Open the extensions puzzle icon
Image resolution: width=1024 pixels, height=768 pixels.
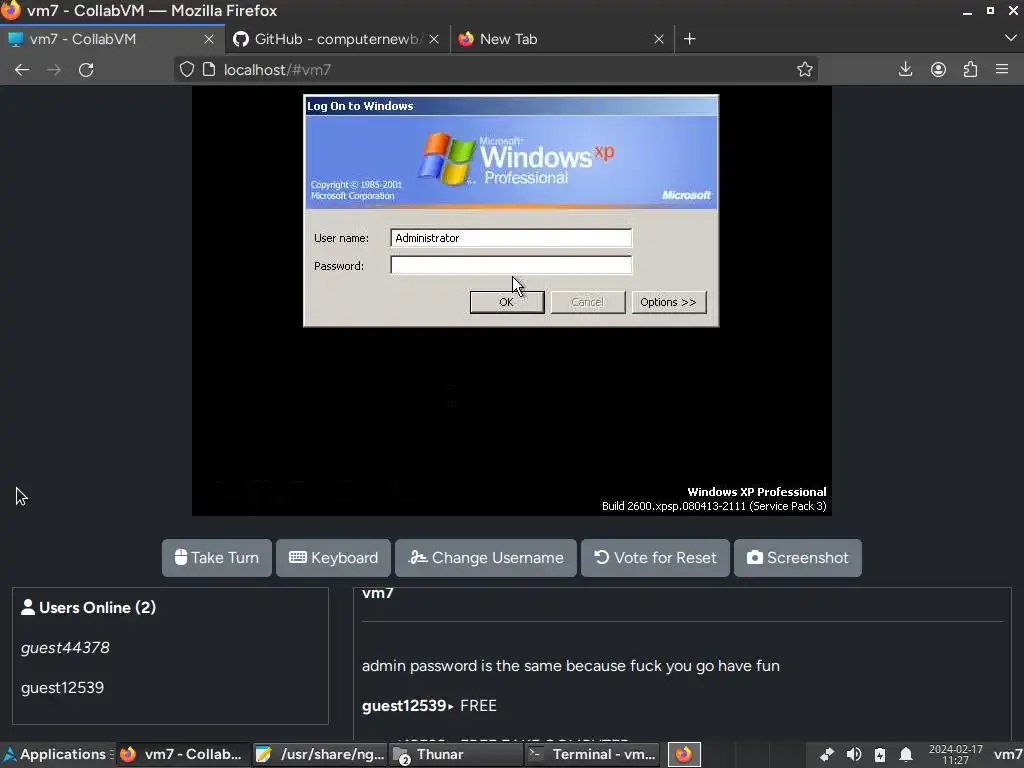point(970,69)
